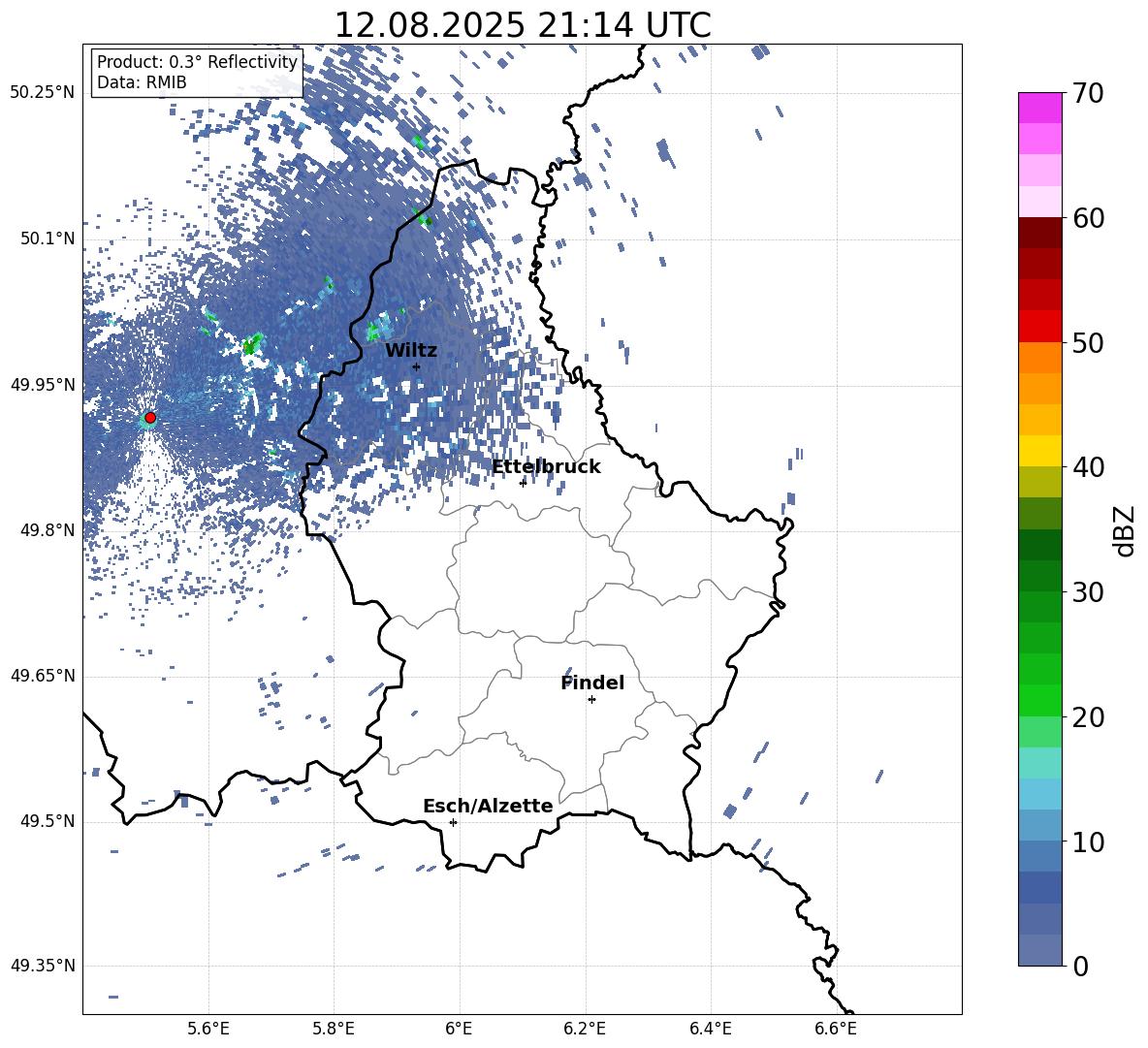1148x1048 pixels.
Task: Click the 49.35°N latitude label
Action: pyautogui.click(x=43, y=966)
